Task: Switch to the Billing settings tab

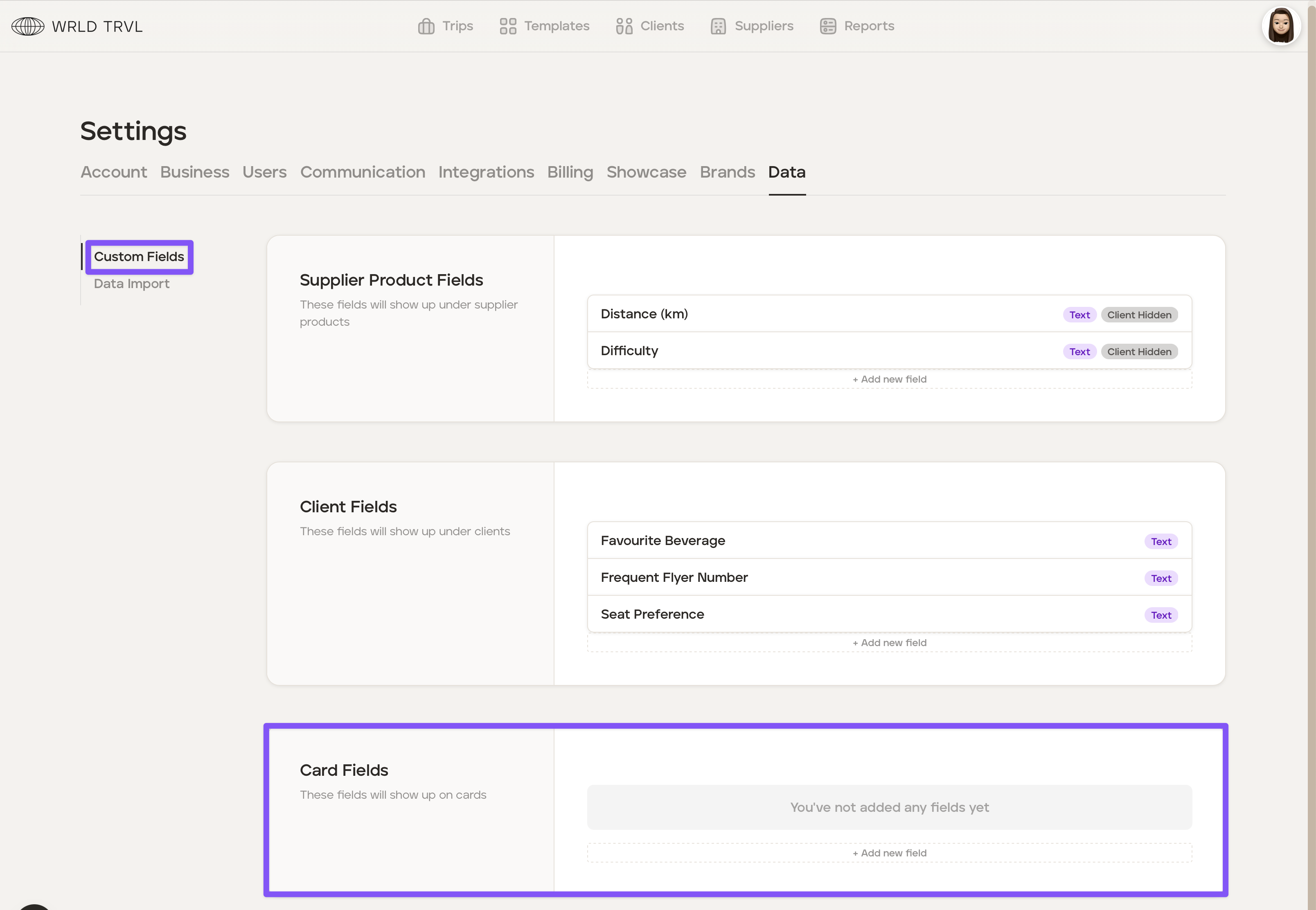Action: [x=570, y=172]
